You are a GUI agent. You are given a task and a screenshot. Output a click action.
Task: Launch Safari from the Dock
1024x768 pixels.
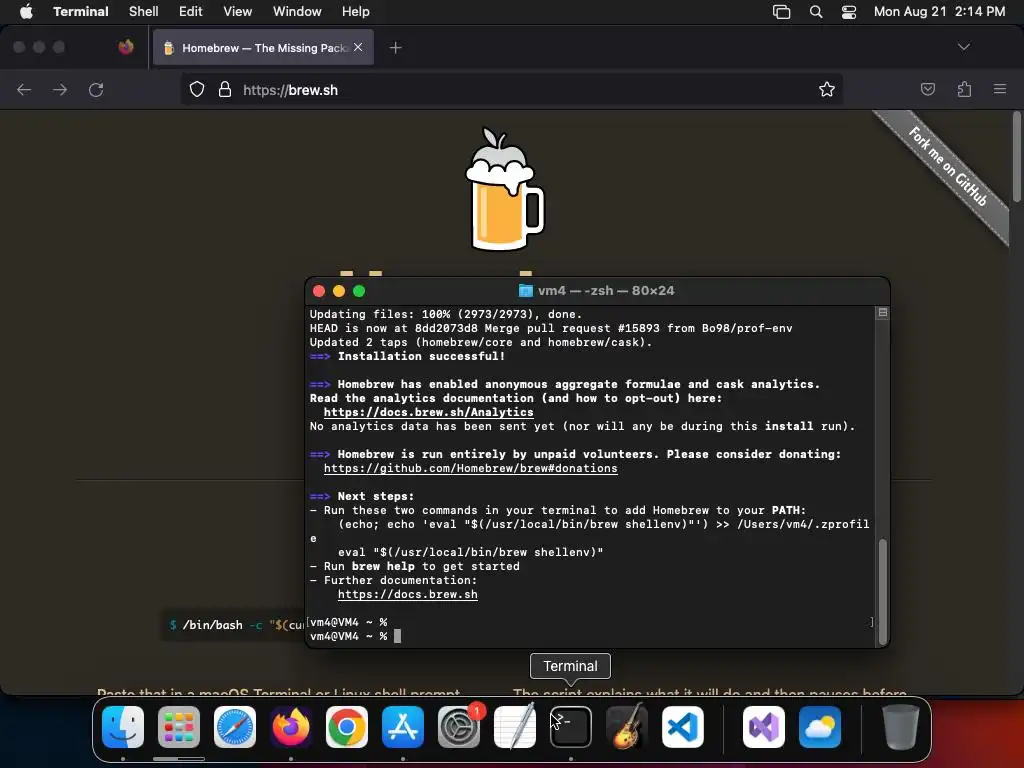pyautogui.click(x=235, y=727)
